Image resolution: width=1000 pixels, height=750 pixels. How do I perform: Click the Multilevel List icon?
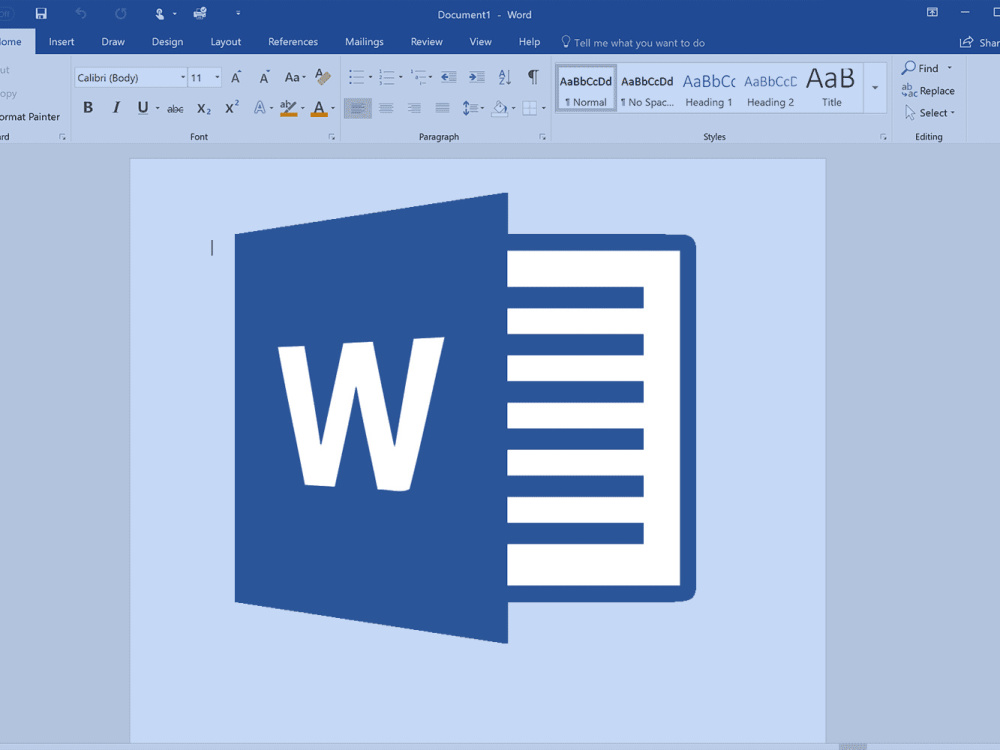pyautogui.click(x=418, y=77)
